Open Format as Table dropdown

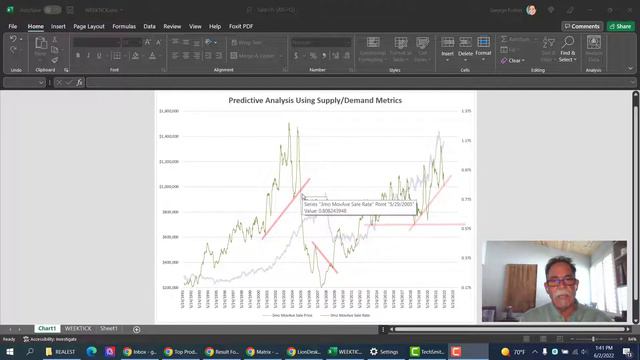coord(400,49)
